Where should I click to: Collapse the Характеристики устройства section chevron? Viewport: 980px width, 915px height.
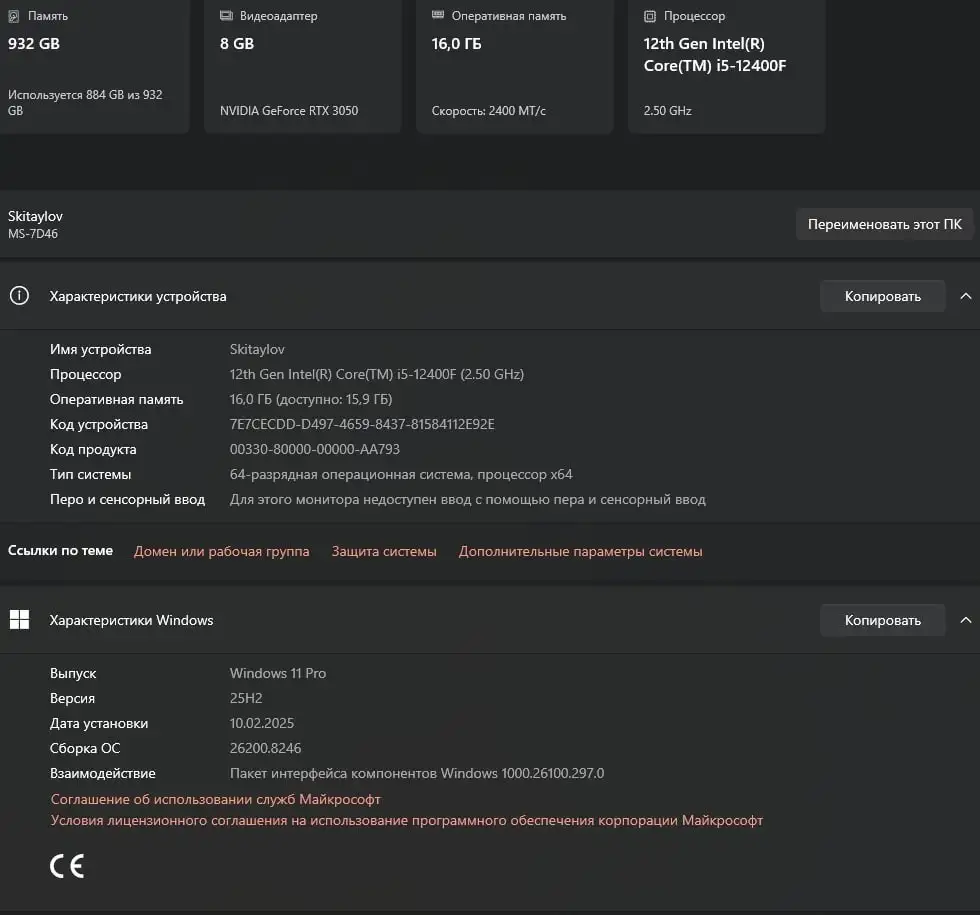tap(966, 296)
